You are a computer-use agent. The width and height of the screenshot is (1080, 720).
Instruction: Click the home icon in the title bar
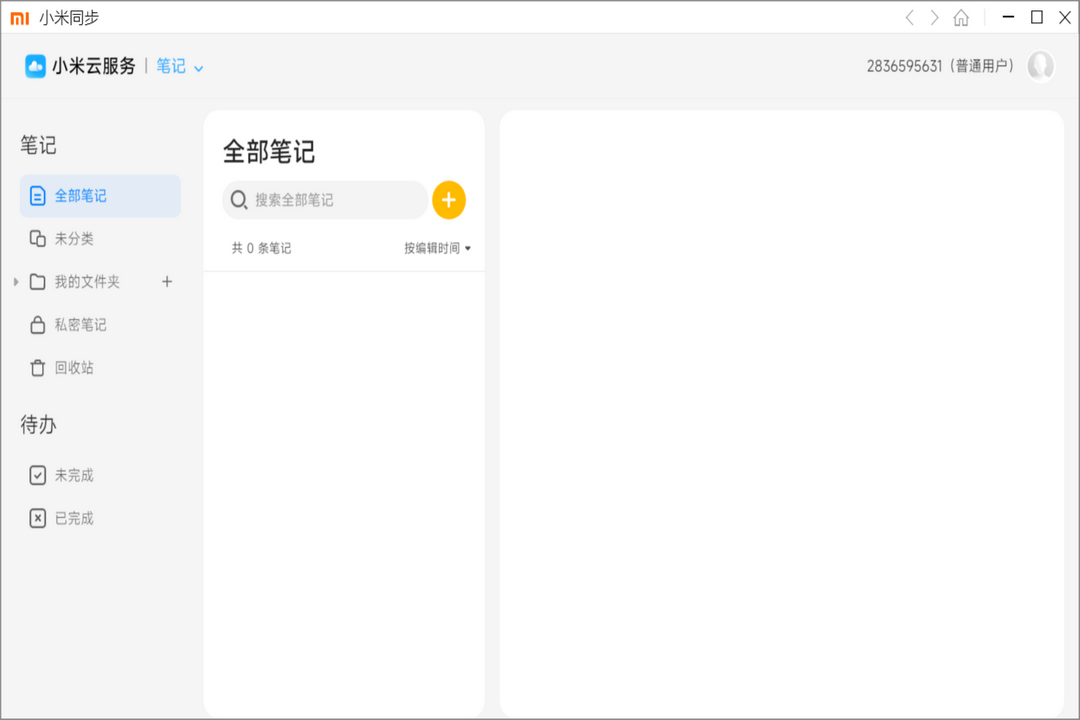[x=961, y=17]
